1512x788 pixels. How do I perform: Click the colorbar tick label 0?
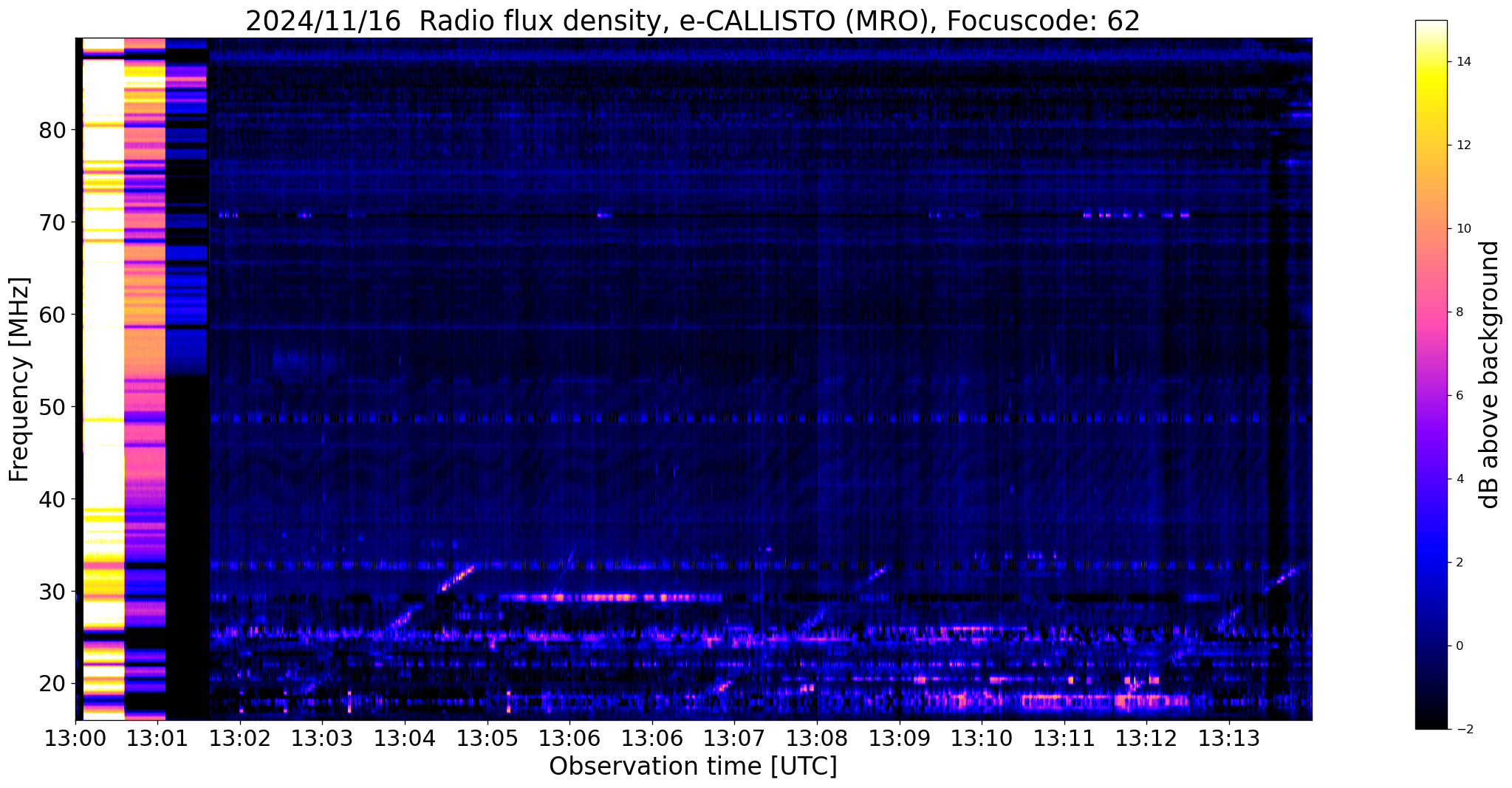pyautogui.click(x=1459, y=646)
